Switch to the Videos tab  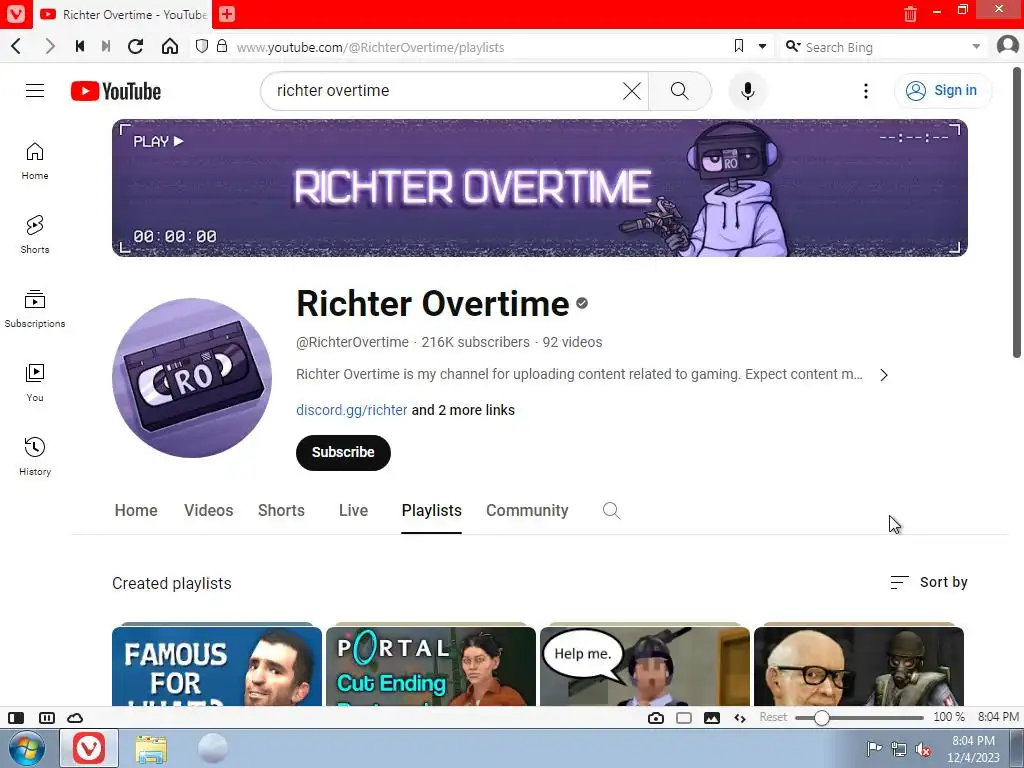click(208, 511)
